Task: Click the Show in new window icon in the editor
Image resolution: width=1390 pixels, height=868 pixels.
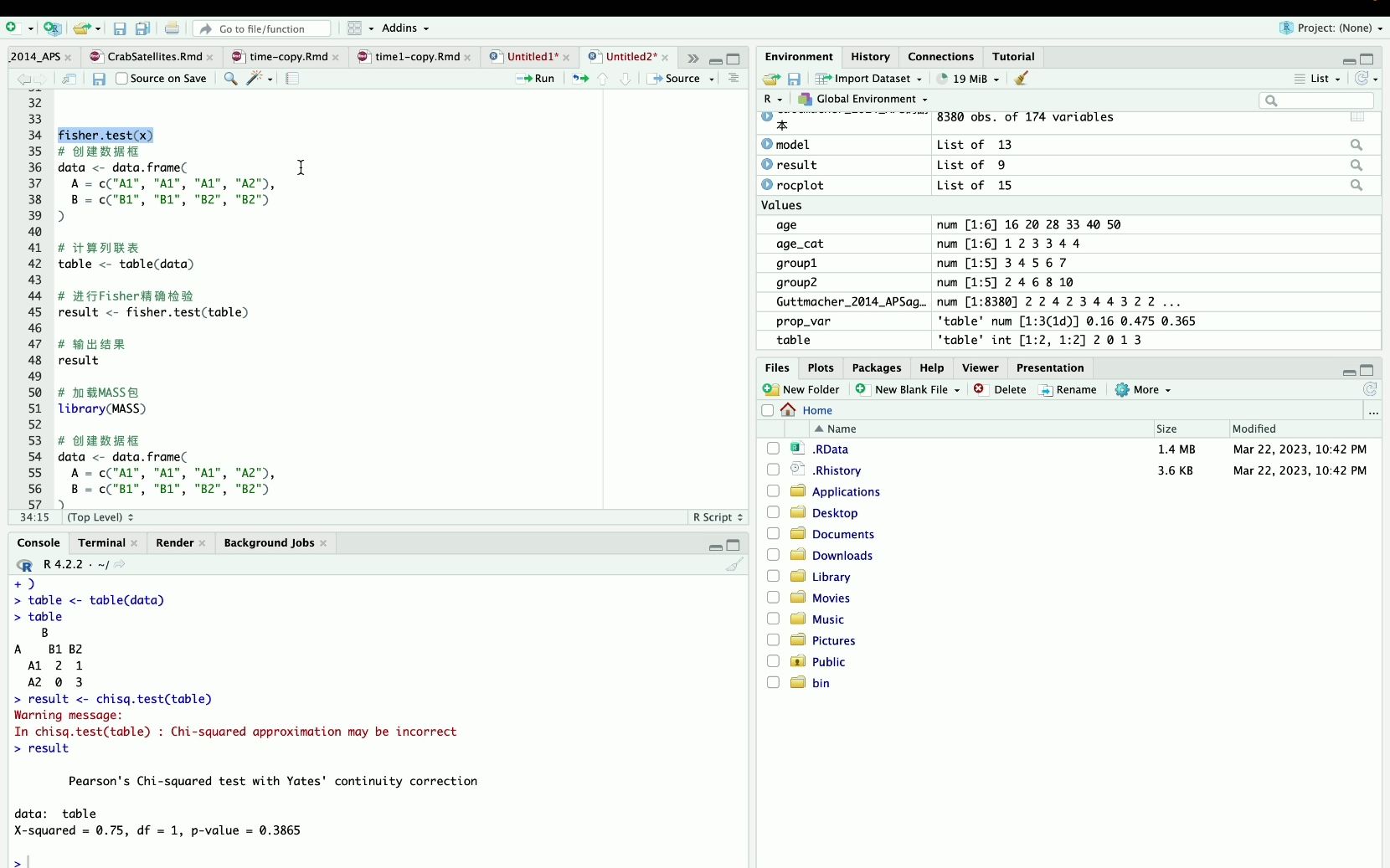Action: [x=69, y=79]
